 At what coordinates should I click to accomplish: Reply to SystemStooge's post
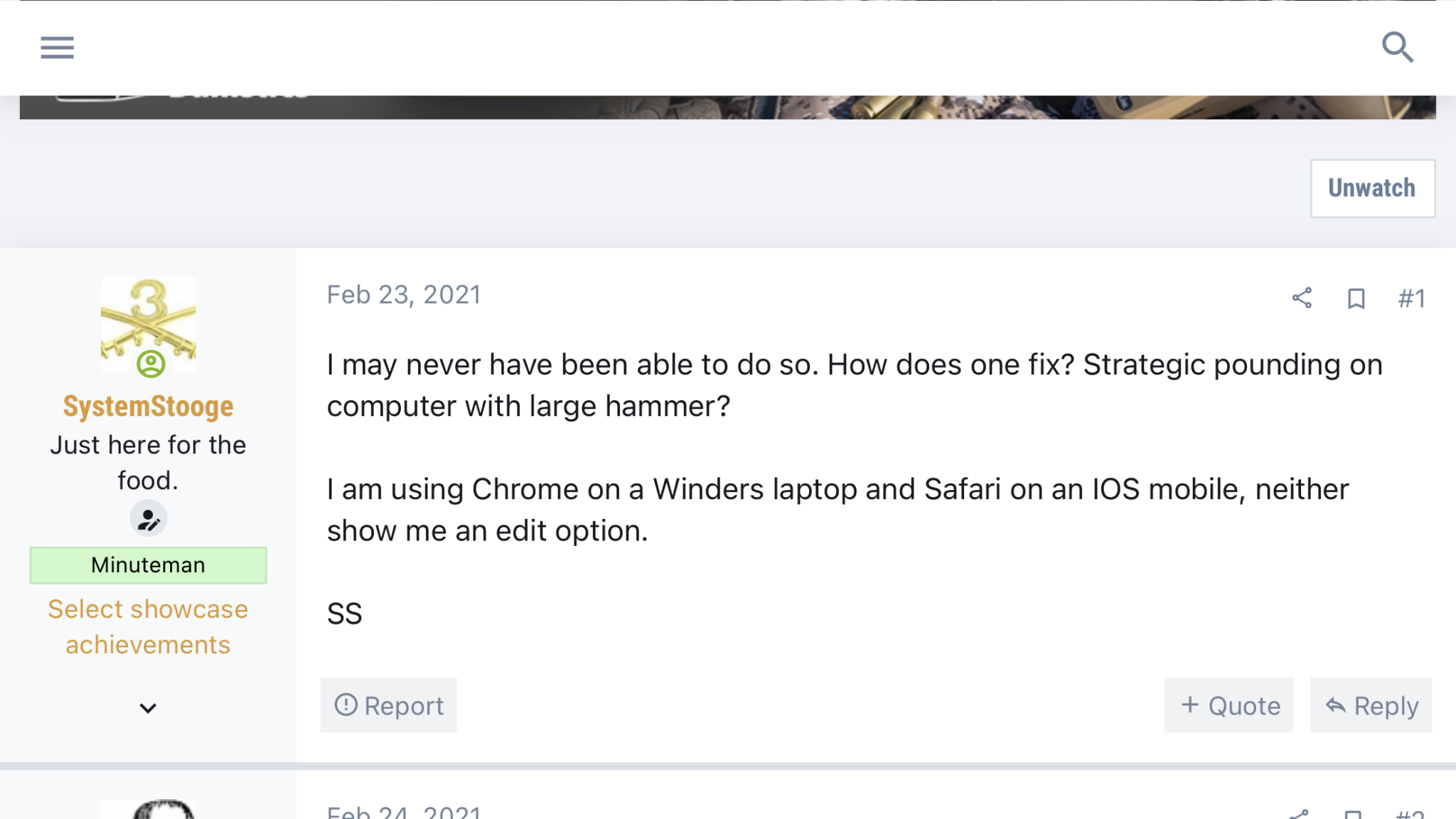coord(1371,705)
